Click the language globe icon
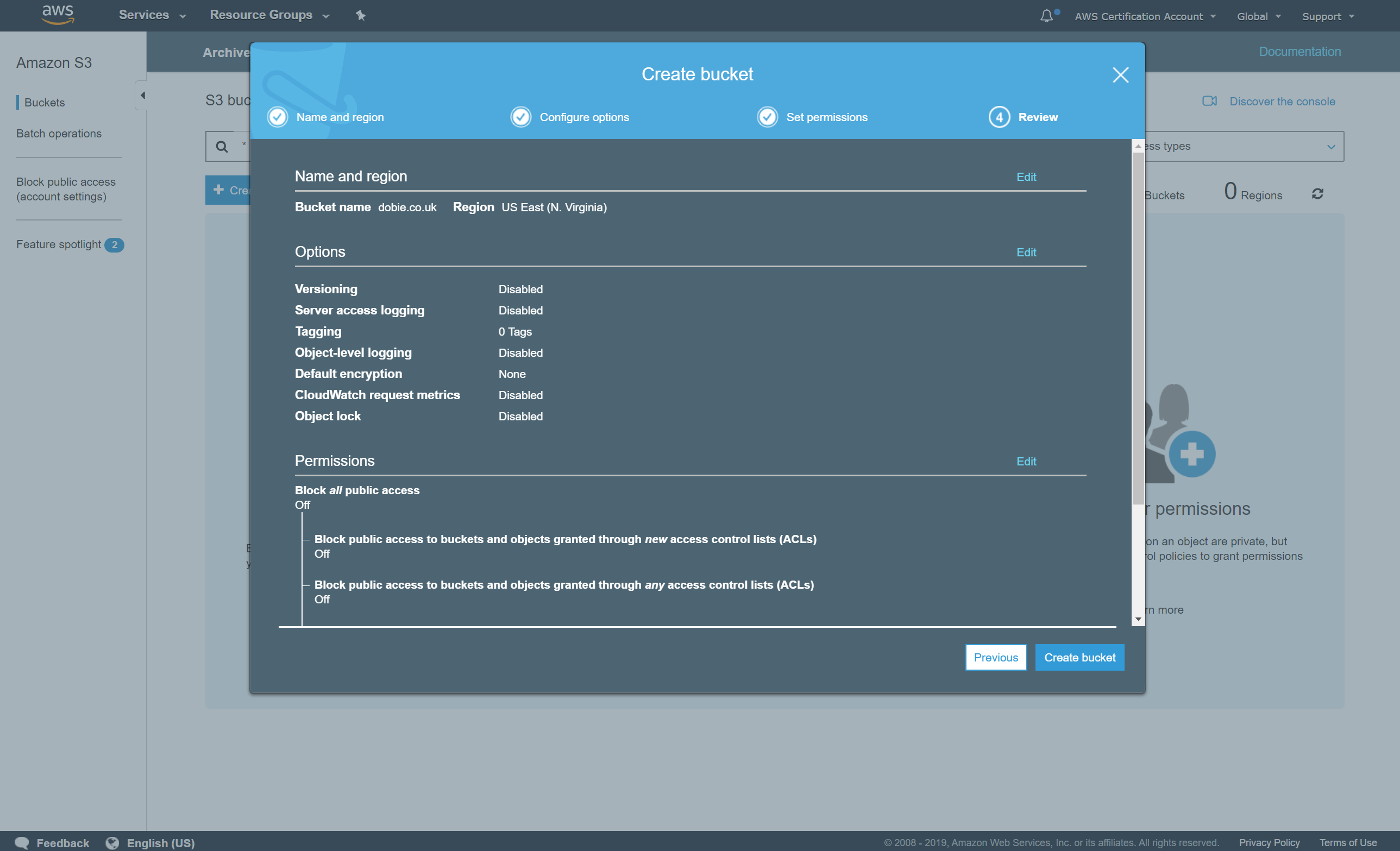This screenshot has width=1400, height=851. pos(112,843)
